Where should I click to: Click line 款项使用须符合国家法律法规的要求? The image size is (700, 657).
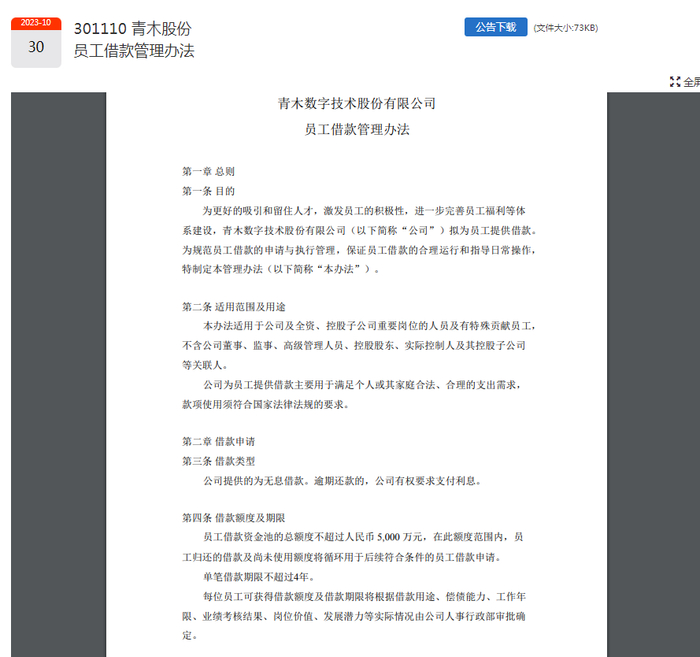pos(266,404)
